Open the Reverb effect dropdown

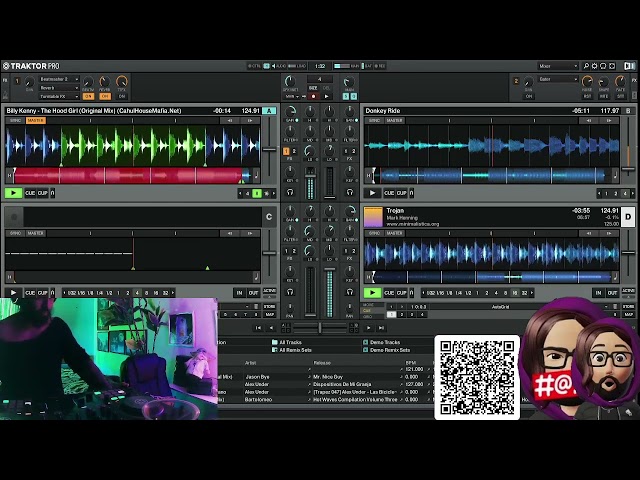pyautogui.click(x=59, y=88)
